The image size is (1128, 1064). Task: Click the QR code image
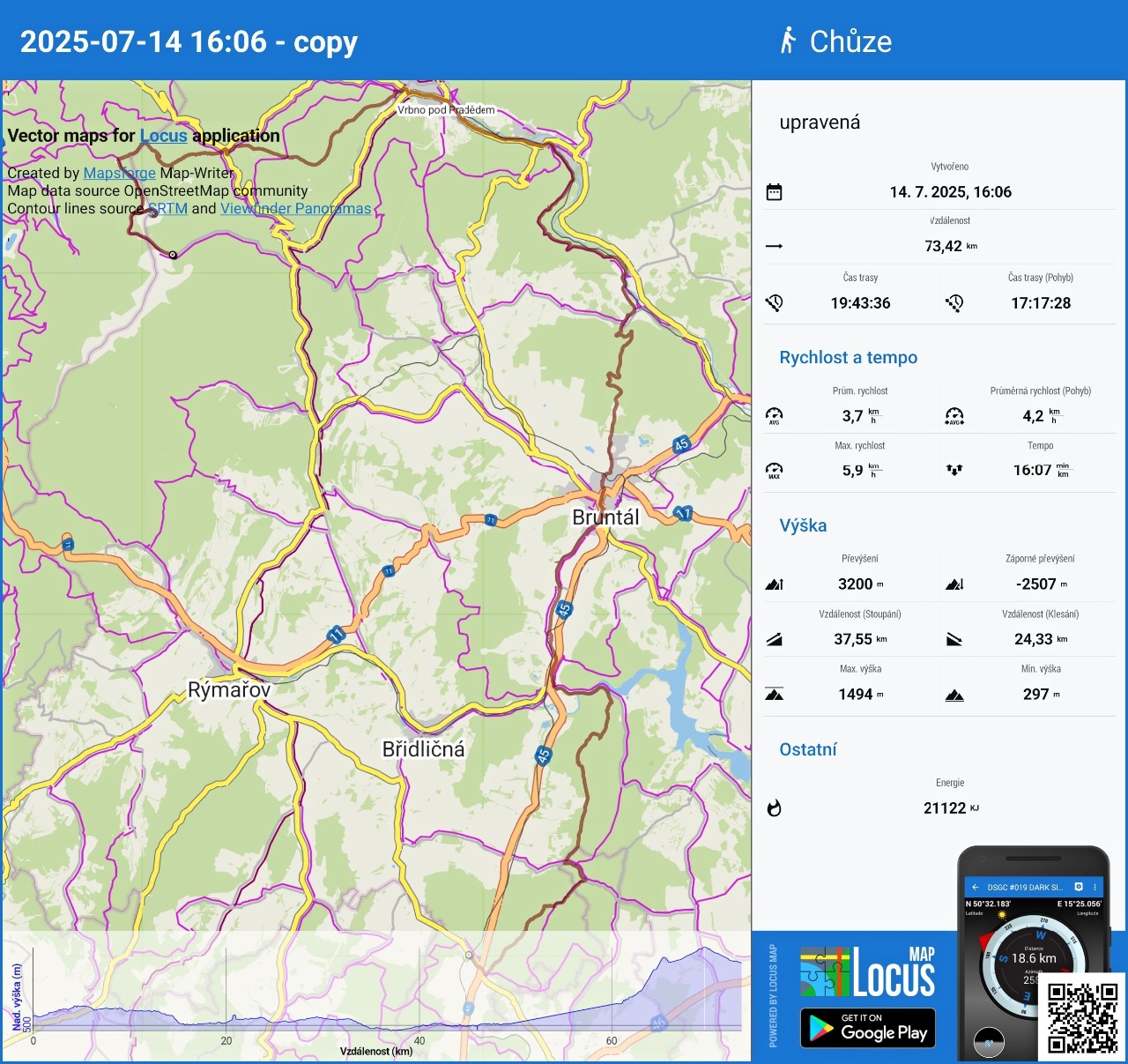[x=1082, y=1016]
